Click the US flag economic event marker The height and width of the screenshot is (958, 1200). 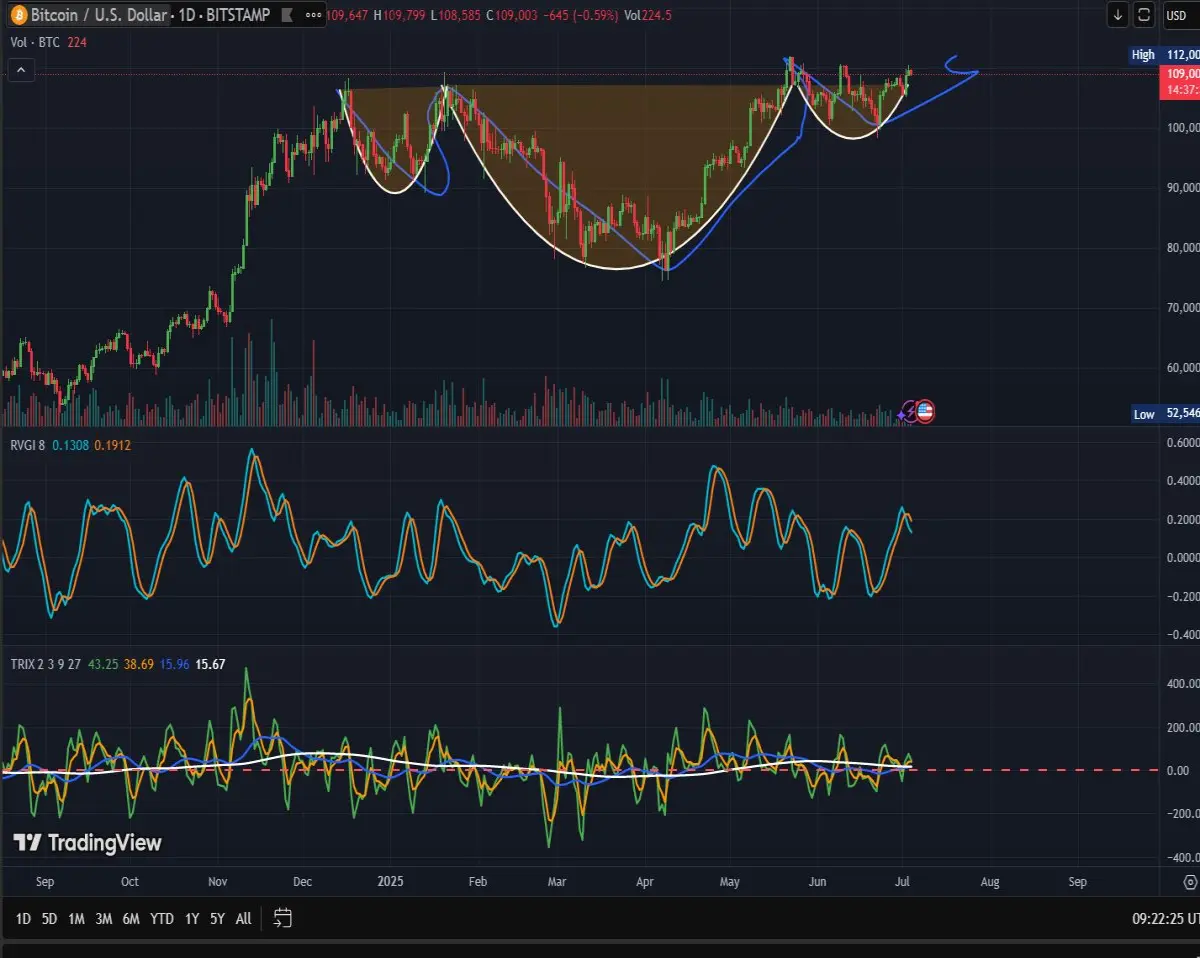click(925, 411)
